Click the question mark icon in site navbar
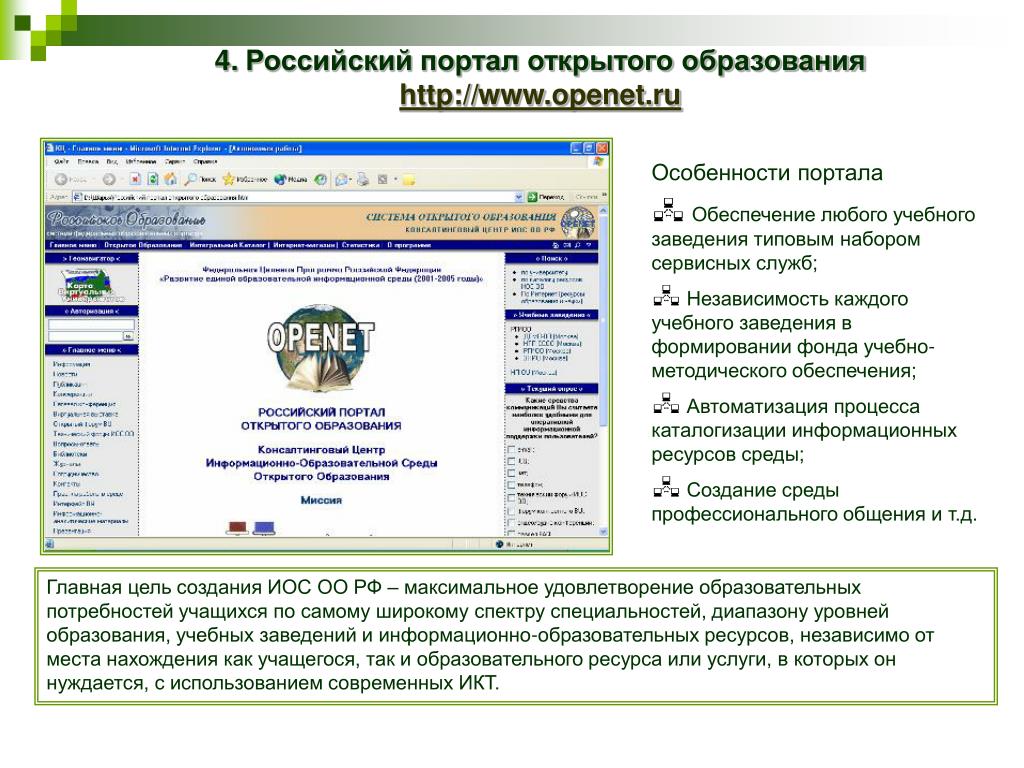The image size is (1024, 768). tap(589, 245)
